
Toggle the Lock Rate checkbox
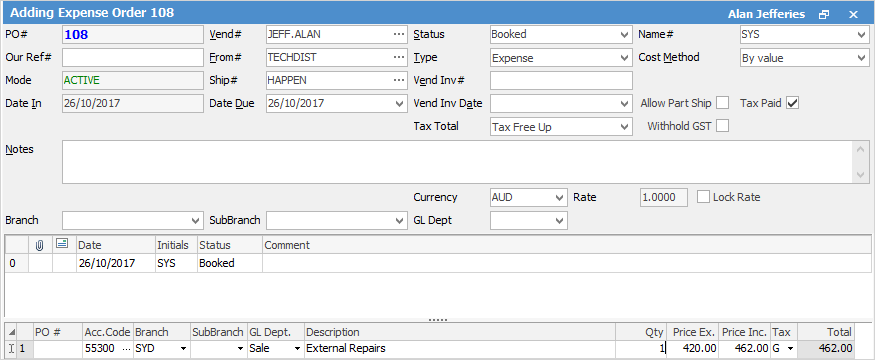704,197
